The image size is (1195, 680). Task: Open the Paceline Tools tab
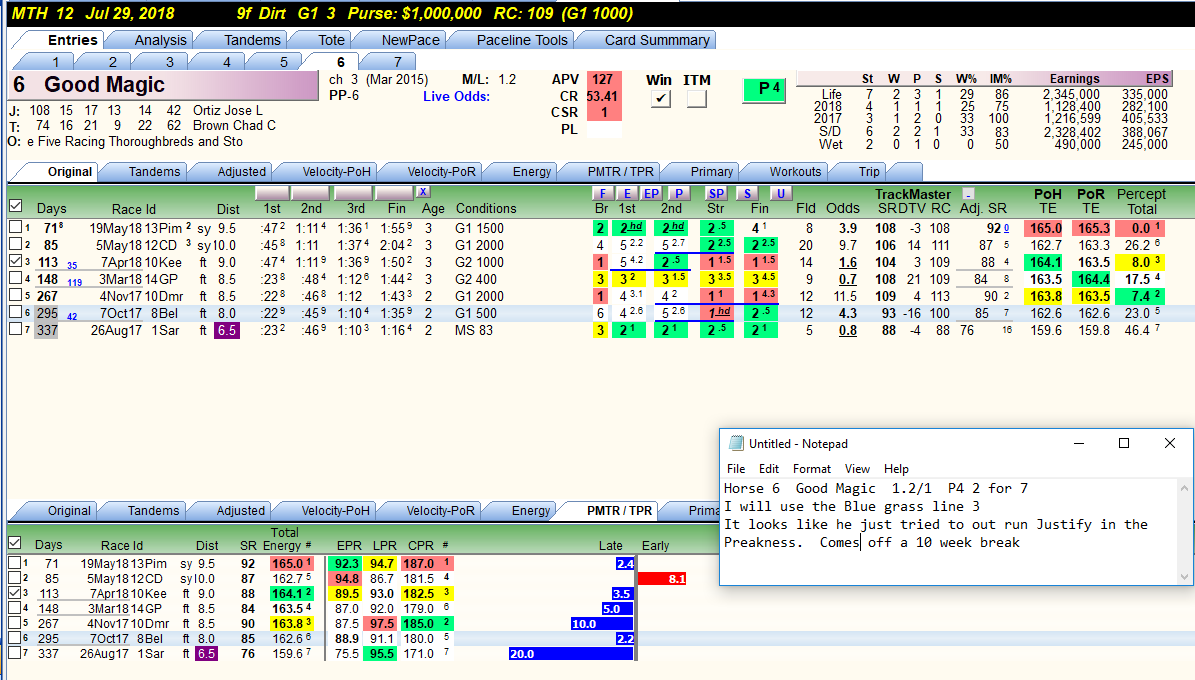click(x=522, y=40)
